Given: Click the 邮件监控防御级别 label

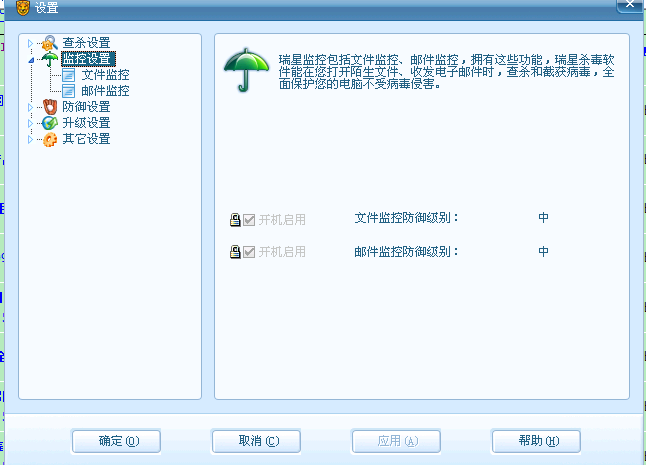Looking at the screenshot, I should pos(406,252).
